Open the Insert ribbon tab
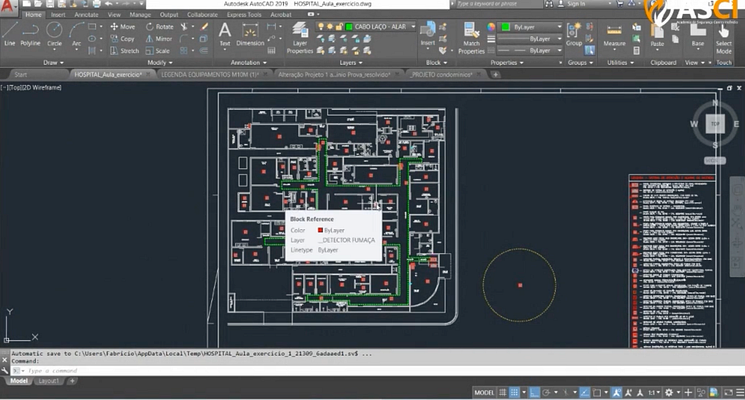The width and height of the screenshot is (745, 400). point(58,15)
